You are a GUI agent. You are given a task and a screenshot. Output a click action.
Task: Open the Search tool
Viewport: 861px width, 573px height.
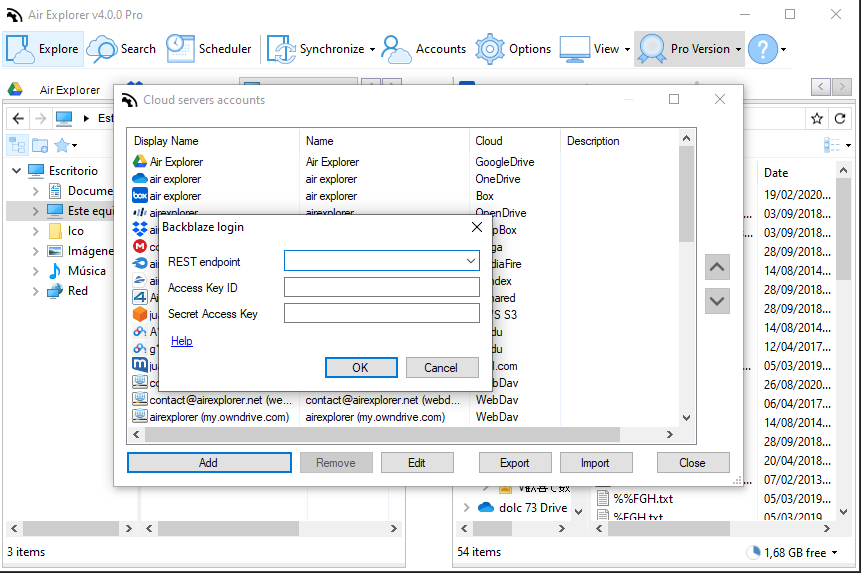(121, 49)
